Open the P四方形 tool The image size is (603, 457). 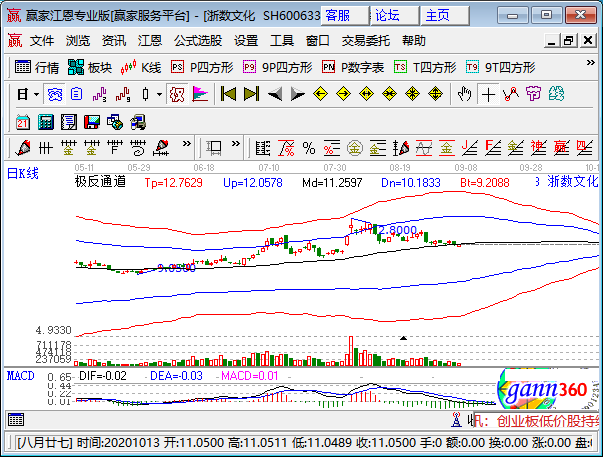tap(202, 67)
